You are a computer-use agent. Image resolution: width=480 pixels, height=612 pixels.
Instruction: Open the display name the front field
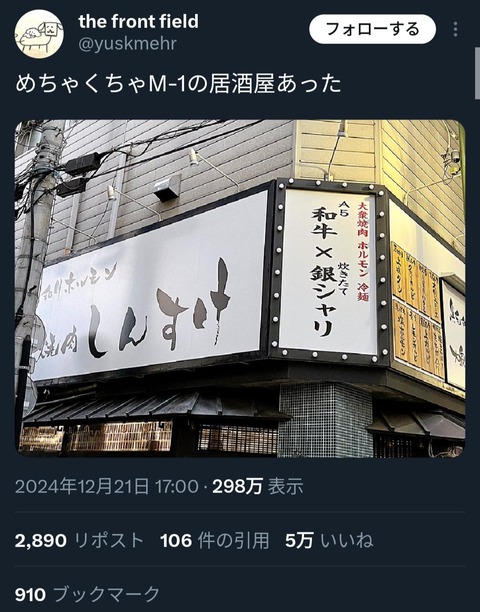click(139, 21)
